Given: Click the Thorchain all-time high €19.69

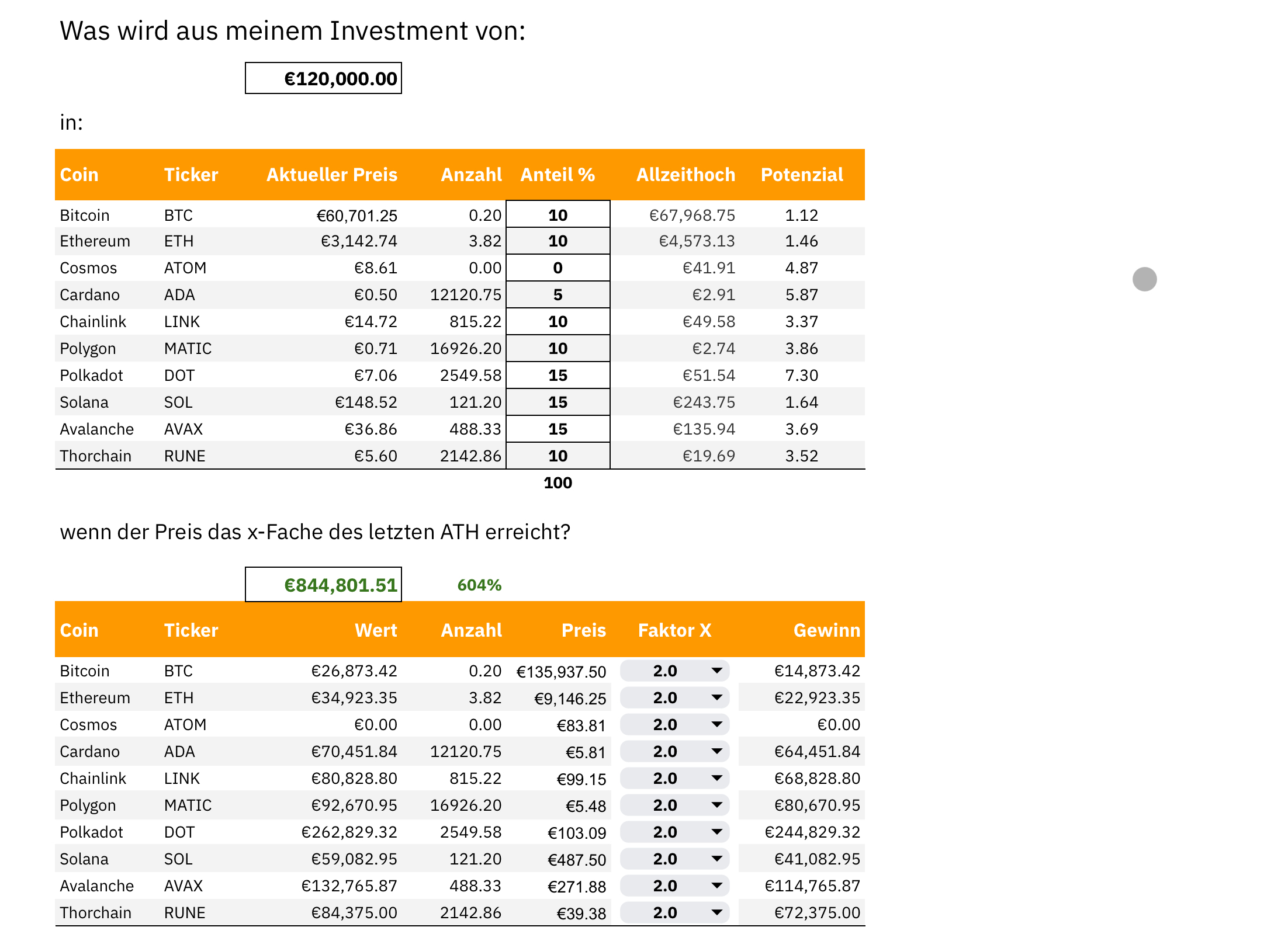Looking at the screenshot, I should point(708,456).
